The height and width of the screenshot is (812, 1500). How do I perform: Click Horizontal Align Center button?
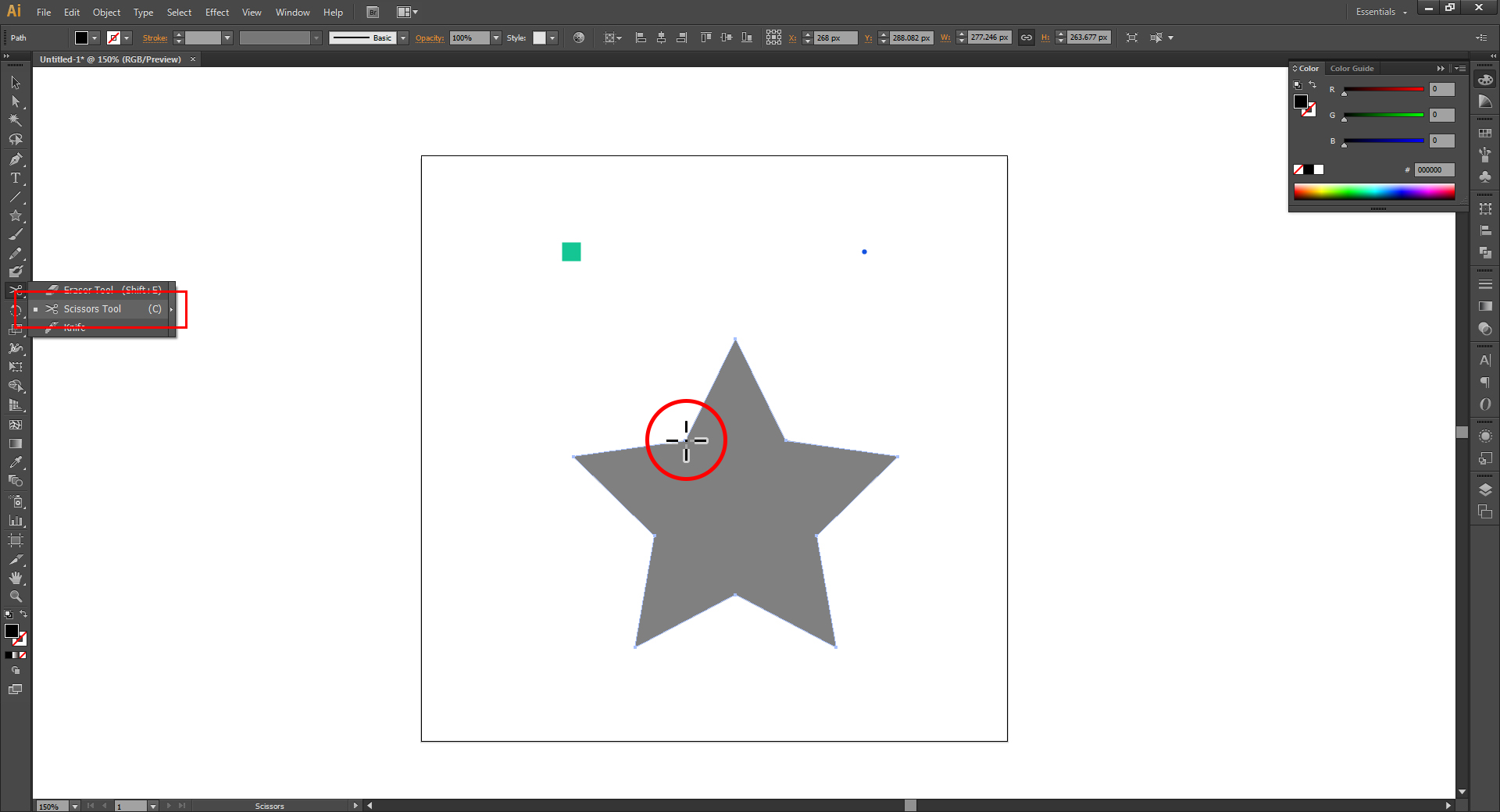coord(661,37)
